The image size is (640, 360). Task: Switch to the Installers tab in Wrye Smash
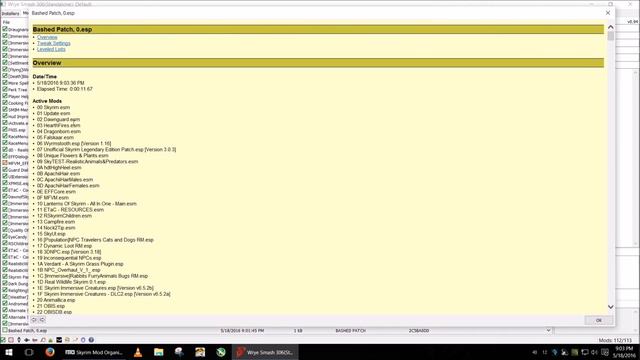(x=10, y=13)
